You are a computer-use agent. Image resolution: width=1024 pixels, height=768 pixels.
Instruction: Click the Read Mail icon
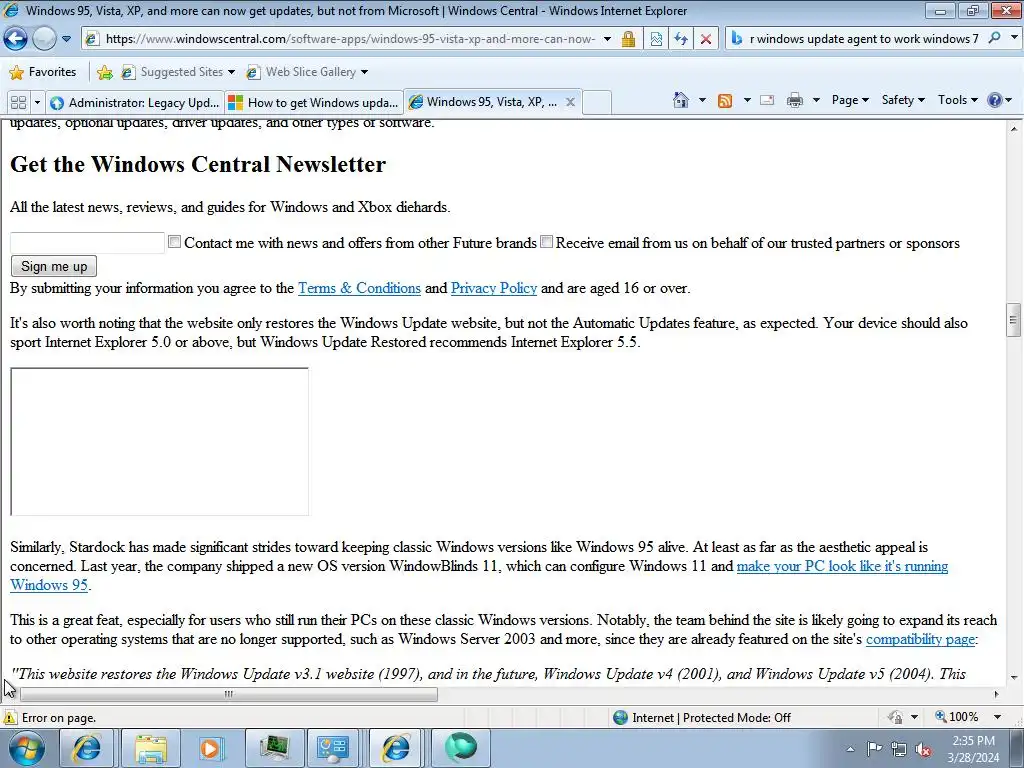(767, 100)
